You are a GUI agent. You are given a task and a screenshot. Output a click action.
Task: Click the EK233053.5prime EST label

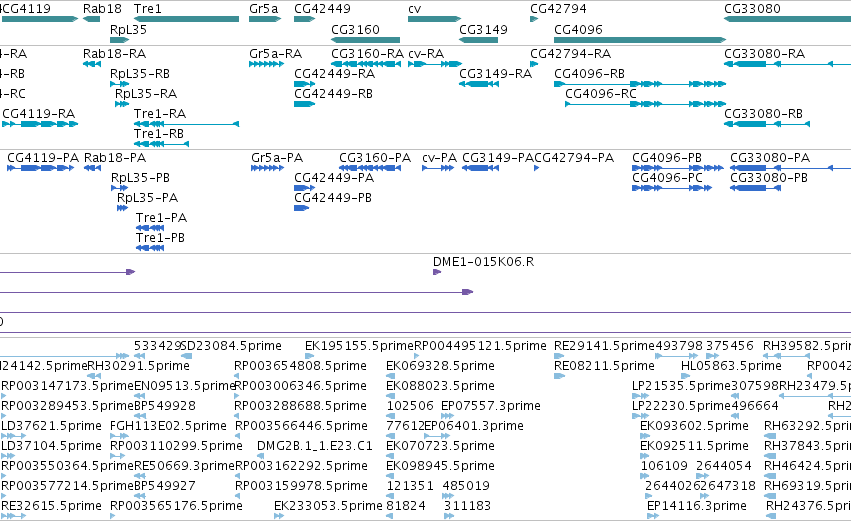(x=328, y=506)
